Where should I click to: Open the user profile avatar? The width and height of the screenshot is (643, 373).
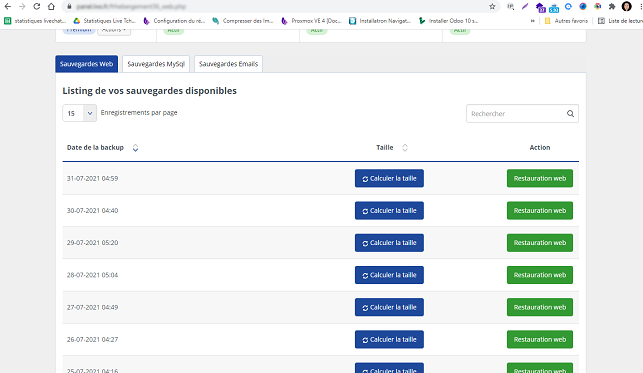point(627,6)
